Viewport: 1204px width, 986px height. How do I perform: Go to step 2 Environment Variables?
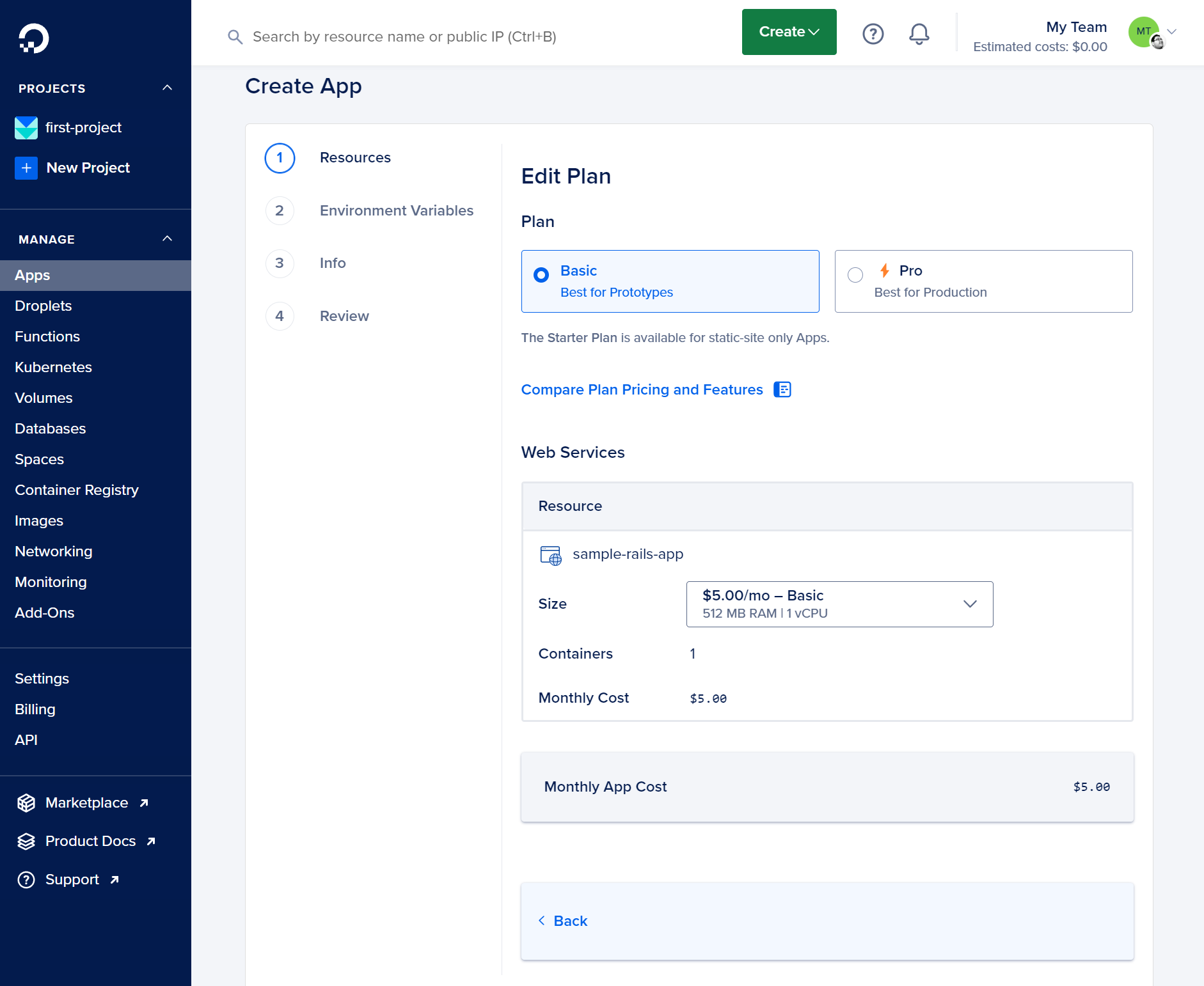[x=369, y=211]
